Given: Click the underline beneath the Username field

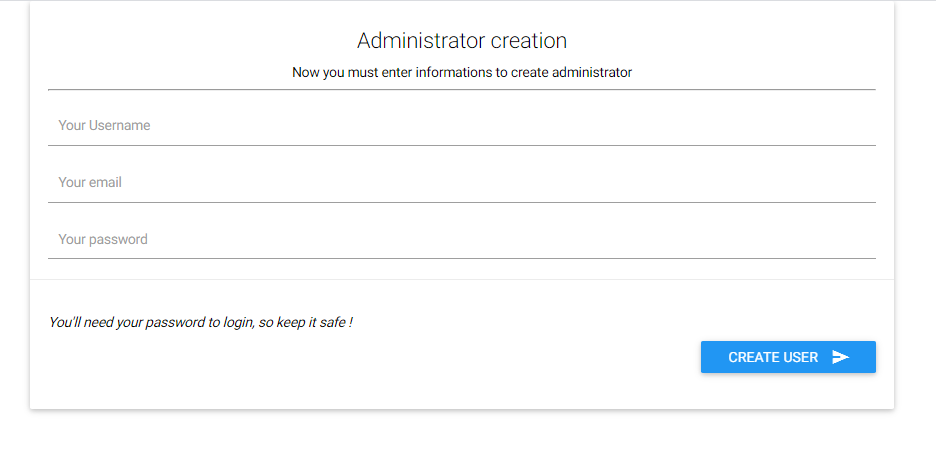Looking at the screenshot, I should tap(461, 145).
